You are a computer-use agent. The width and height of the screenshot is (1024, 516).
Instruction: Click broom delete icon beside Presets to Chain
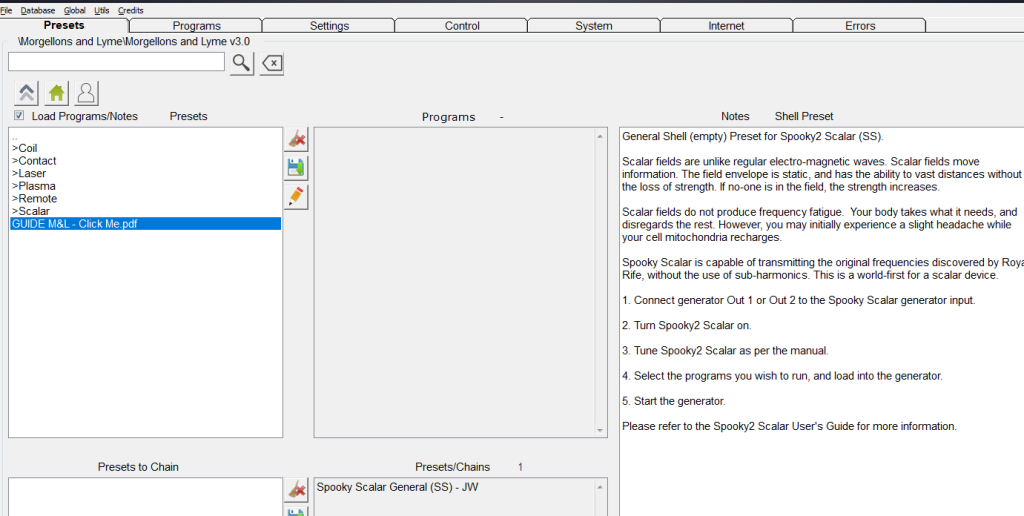tap(296, 490)
